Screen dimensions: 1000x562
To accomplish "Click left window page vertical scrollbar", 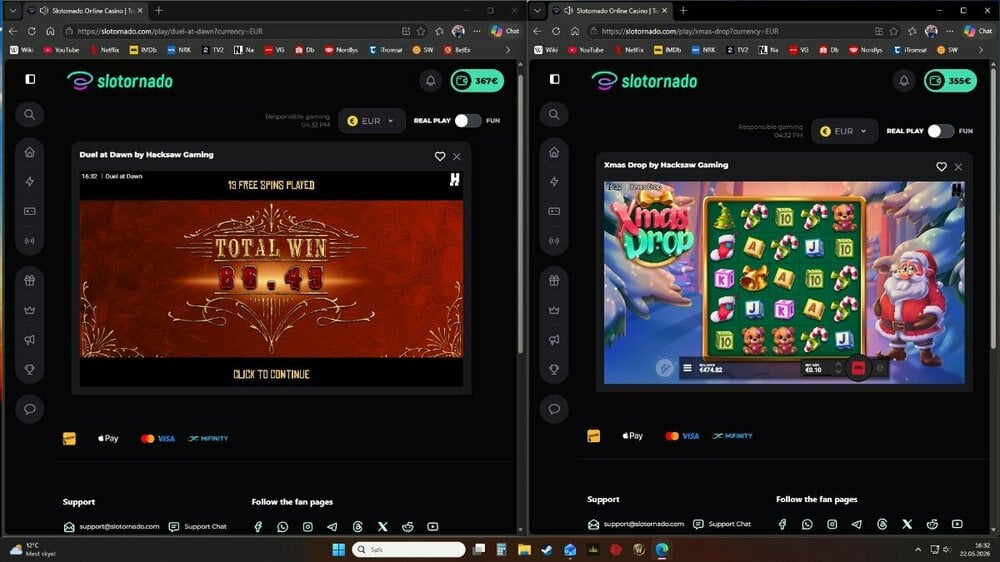I will tap(520, 214).
